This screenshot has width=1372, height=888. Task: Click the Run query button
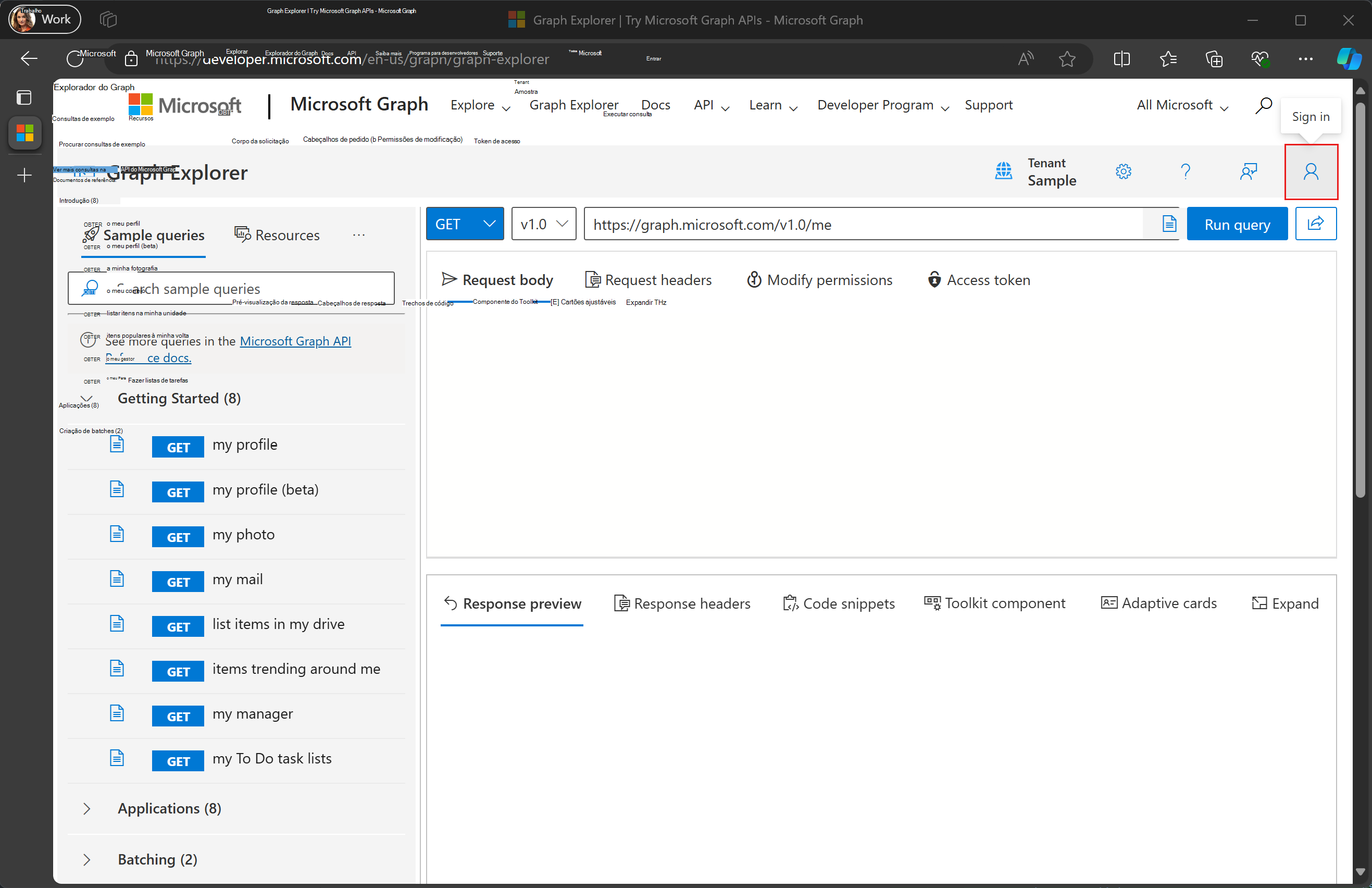tap(1237, 224)
